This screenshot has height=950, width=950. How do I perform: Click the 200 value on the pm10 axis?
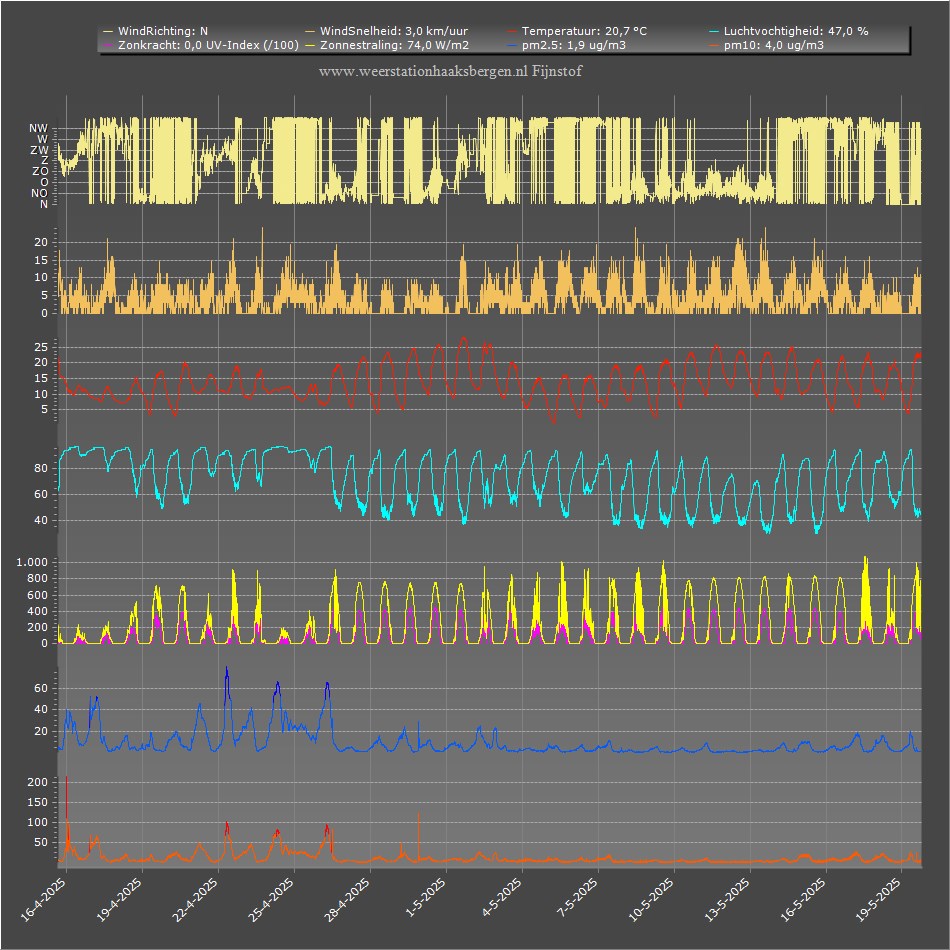click(38, 782)
